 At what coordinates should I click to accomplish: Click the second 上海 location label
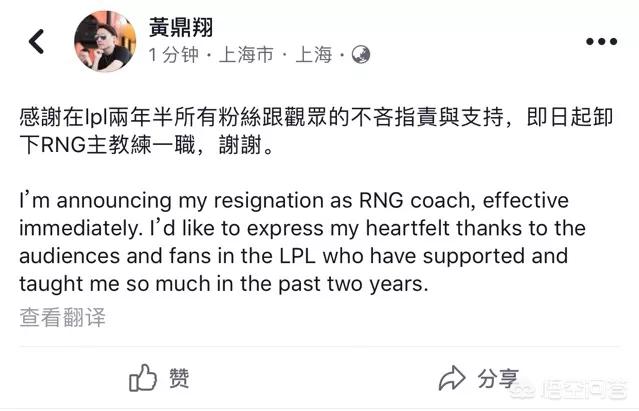click(314, 56)
